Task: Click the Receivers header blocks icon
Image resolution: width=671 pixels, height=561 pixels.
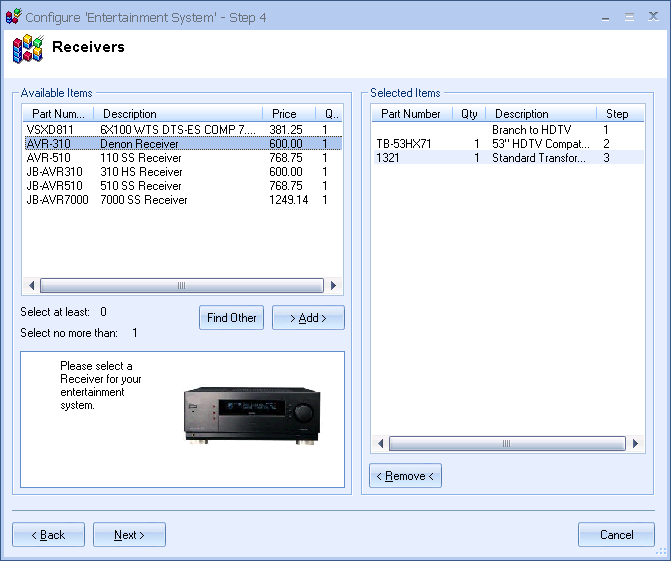Action: point(27,49)
